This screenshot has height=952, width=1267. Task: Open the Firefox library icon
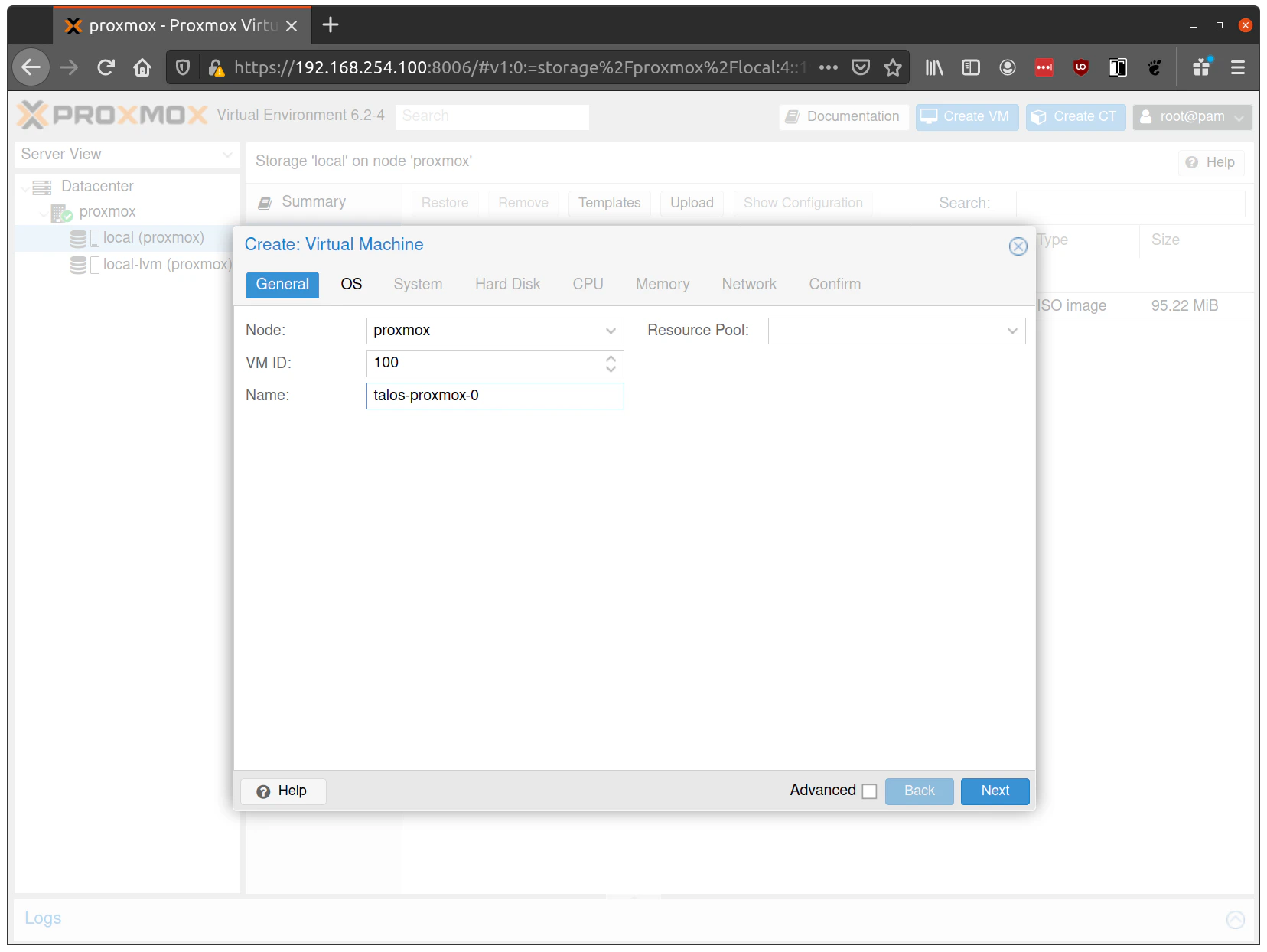coord(934,67)
